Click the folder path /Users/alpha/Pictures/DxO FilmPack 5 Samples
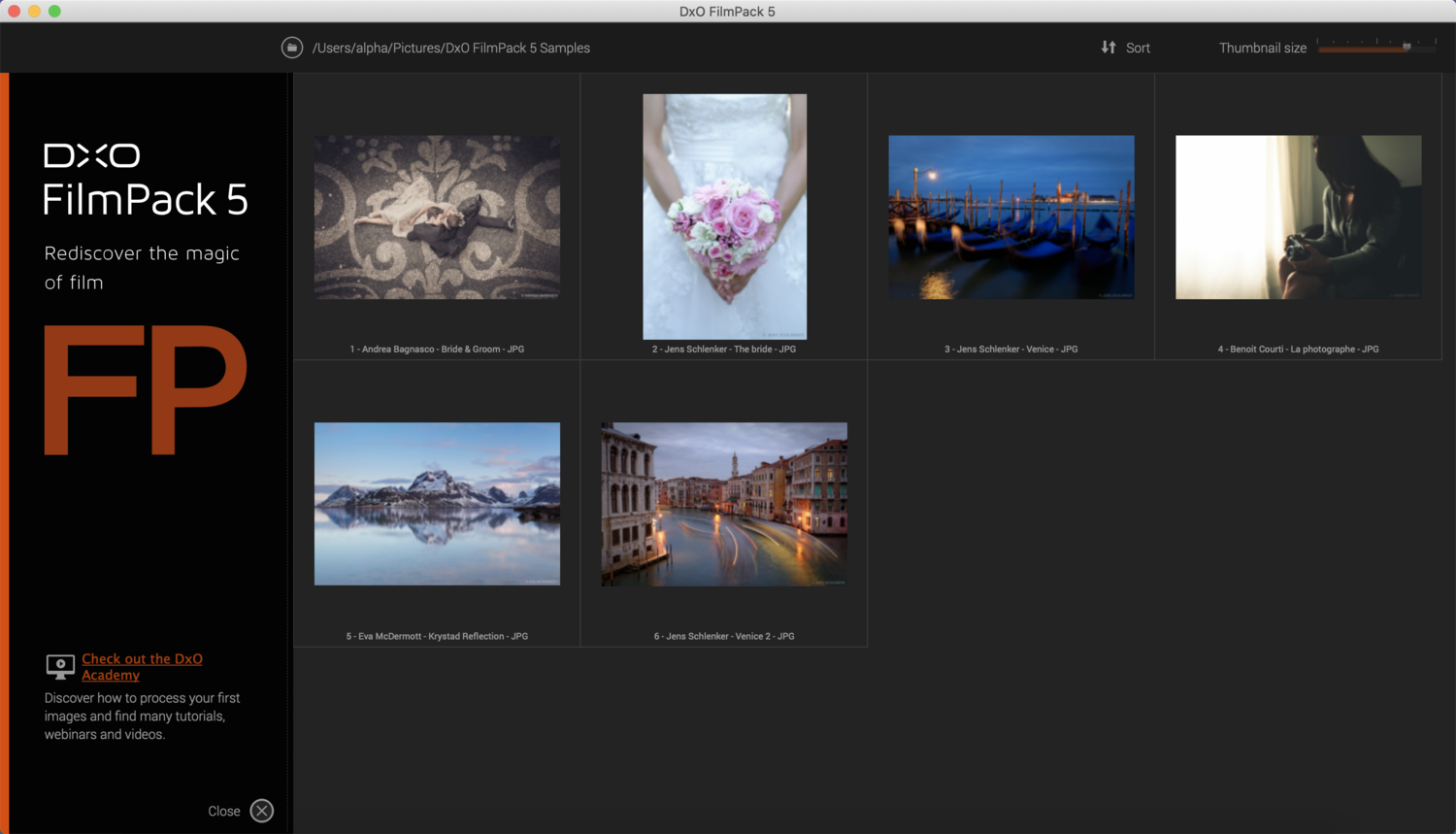This screenshot has width=1456, height=834. pos(451,48)
